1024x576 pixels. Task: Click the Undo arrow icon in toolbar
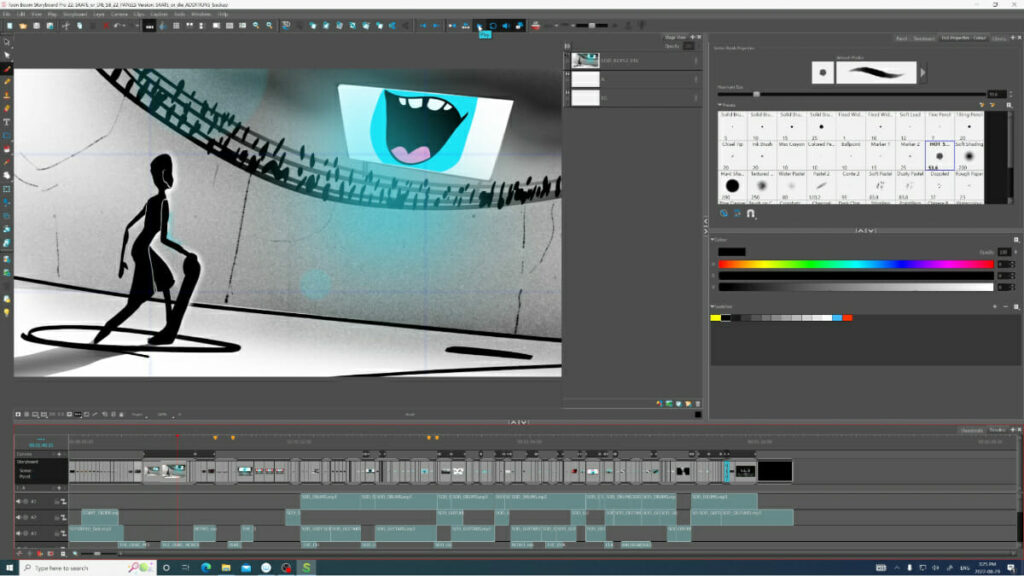118,25
